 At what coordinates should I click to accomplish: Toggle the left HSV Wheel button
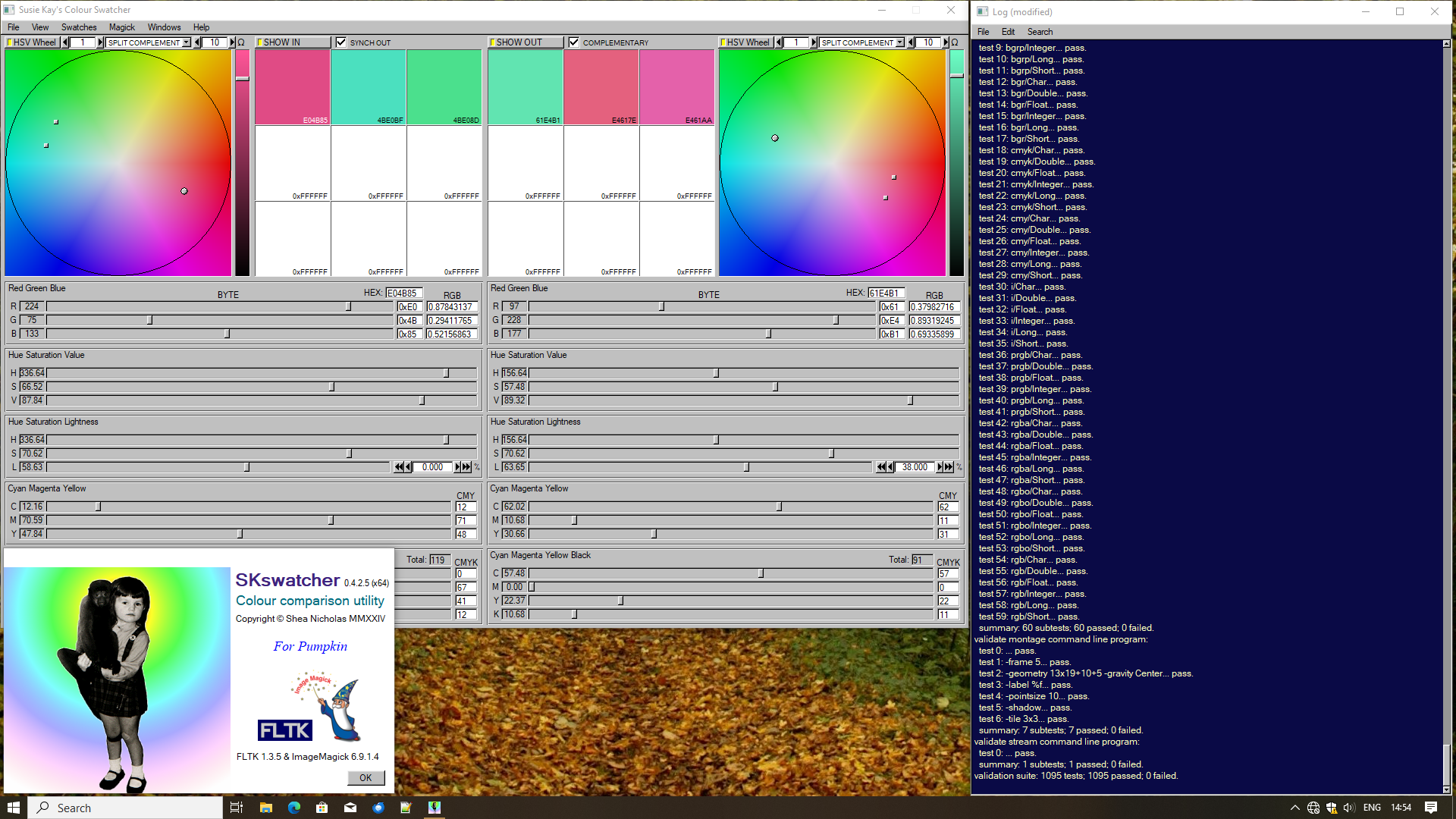point(32,42)
